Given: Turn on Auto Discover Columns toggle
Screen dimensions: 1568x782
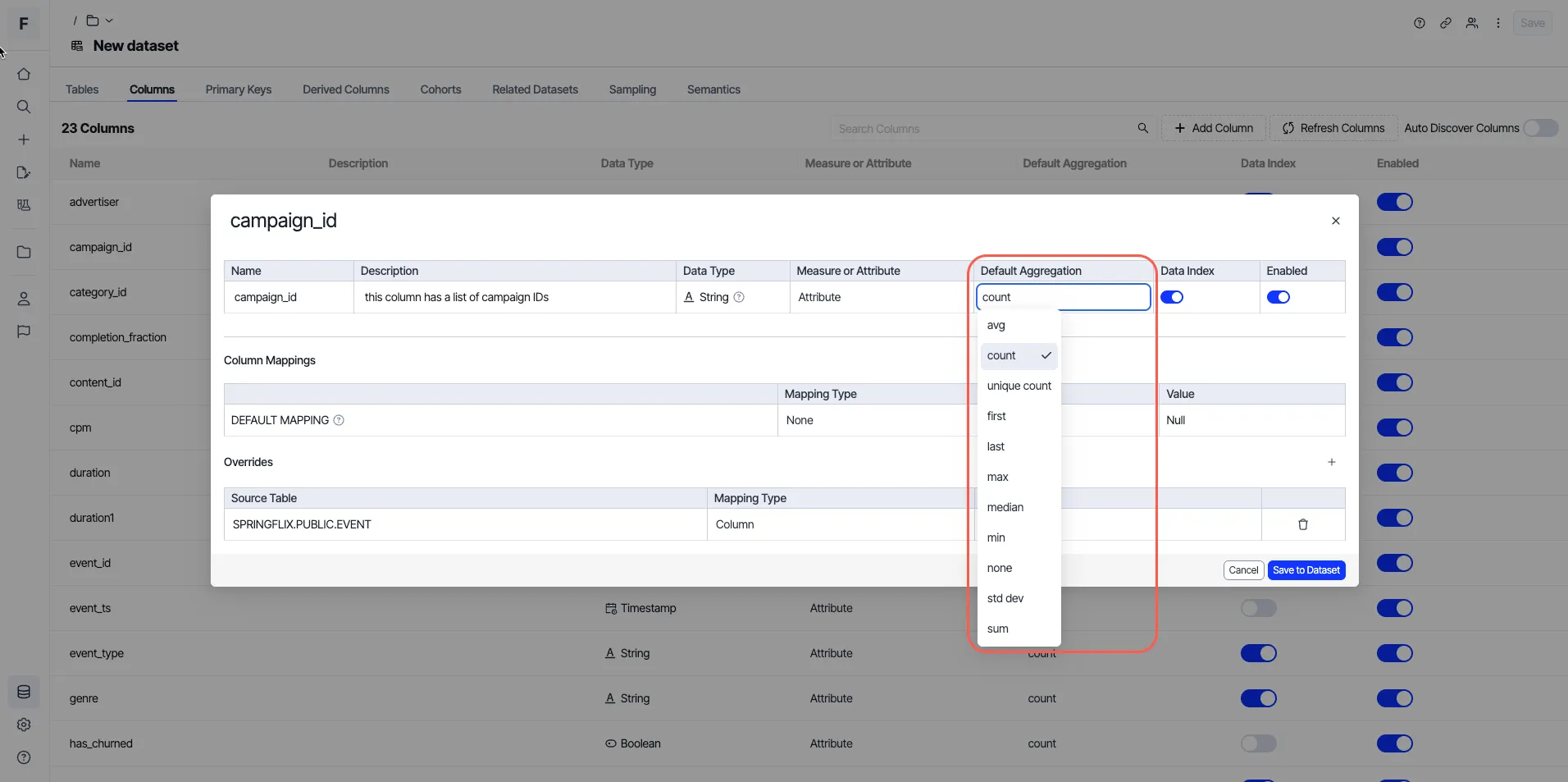Looking at the screenshot, I should (x=1540, y=128).
